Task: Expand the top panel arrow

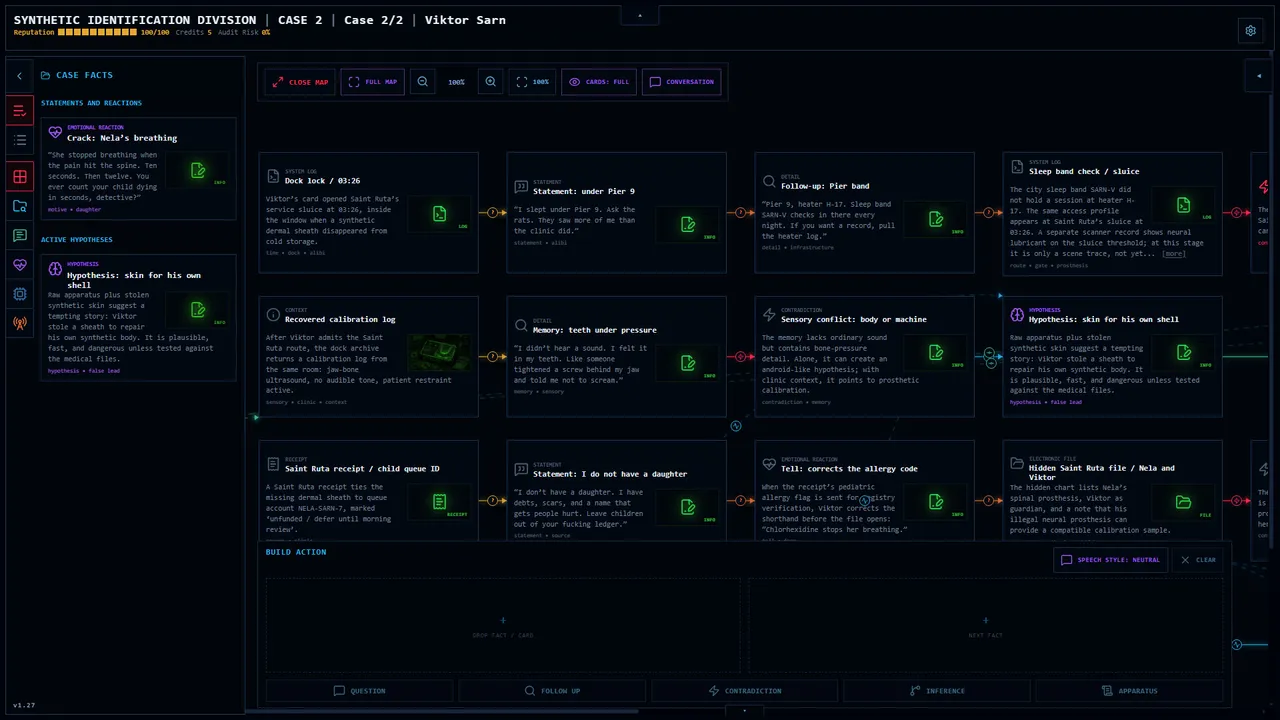Action: (640, 15)
